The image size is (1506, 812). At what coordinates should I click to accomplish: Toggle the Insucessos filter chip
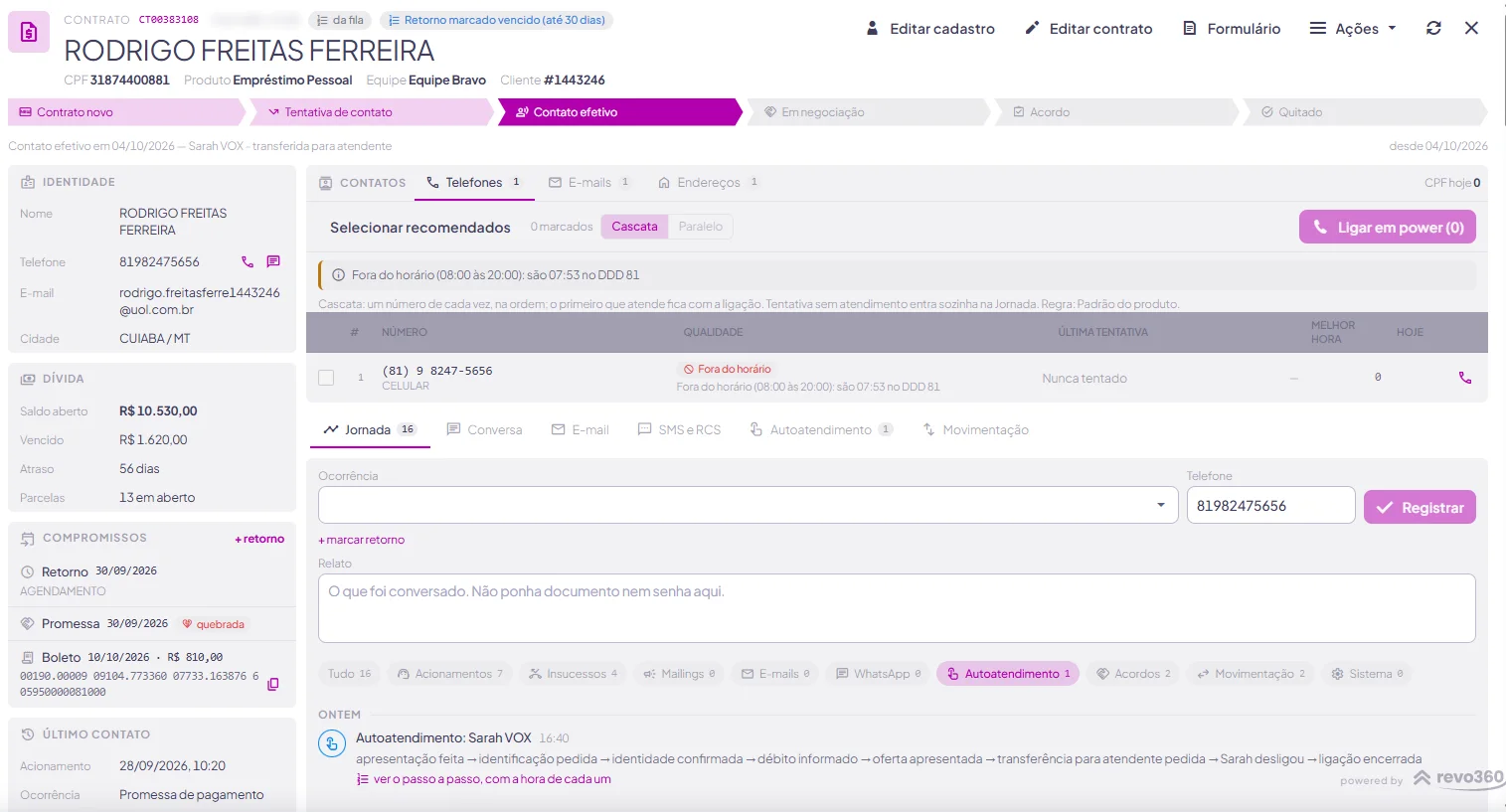coord(574,674)
